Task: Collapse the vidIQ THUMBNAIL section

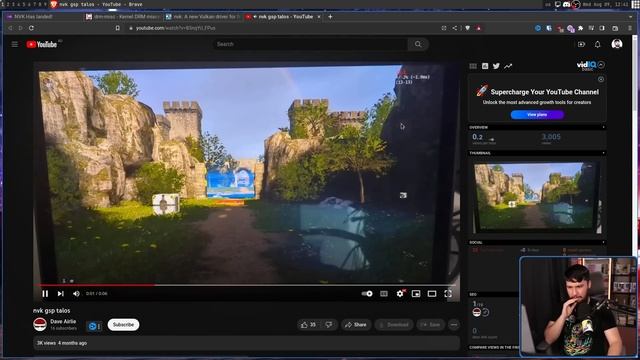Action: pyautogui.click(x=537, y=153)
